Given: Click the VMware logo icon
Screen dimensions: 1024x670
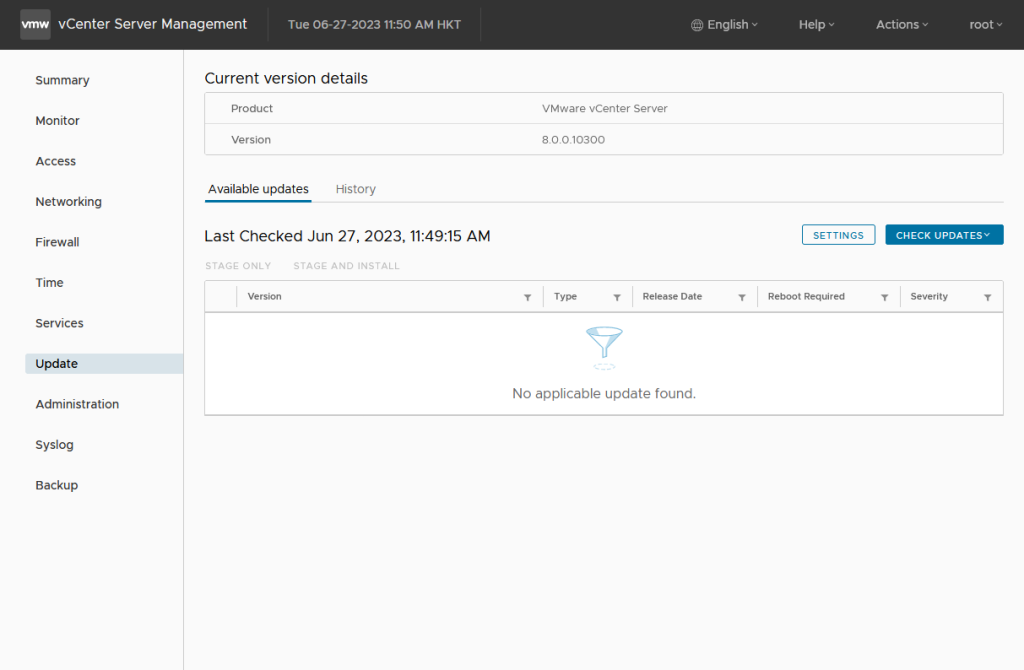Looking at the screenshot, I should click(x=35, y=24).
